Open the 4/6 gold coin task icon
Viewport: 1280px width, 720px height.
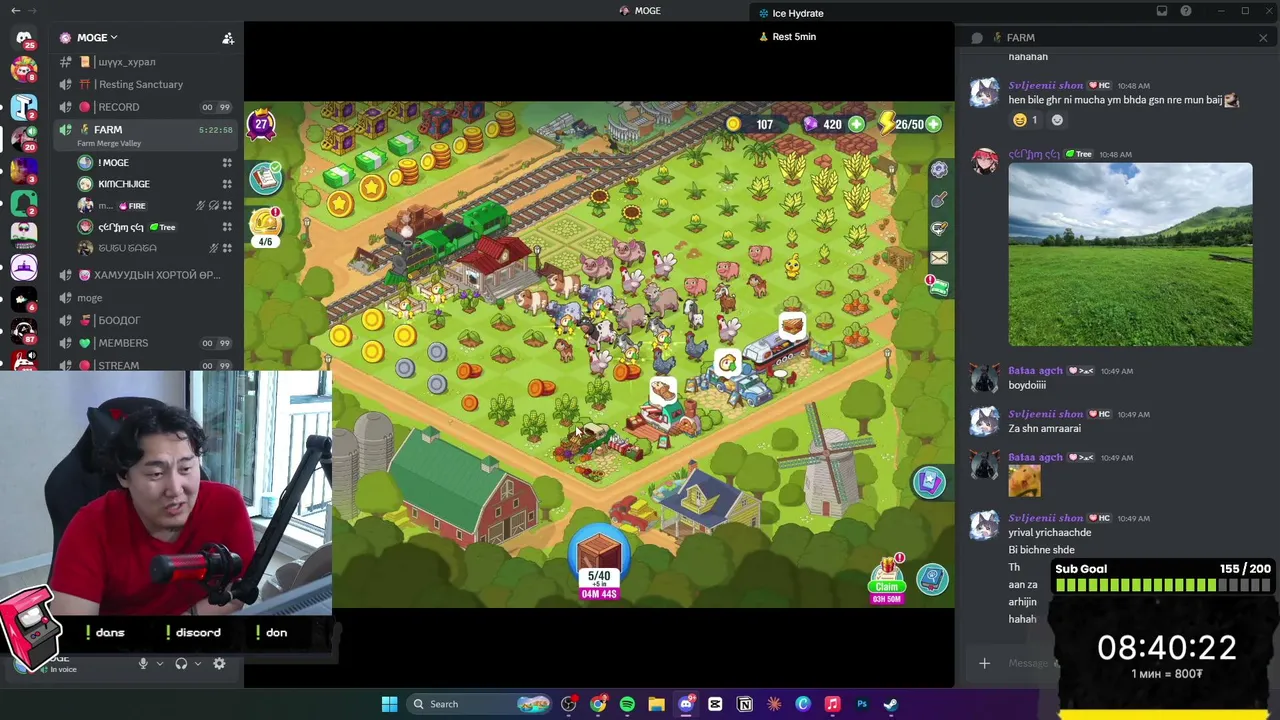266,226
